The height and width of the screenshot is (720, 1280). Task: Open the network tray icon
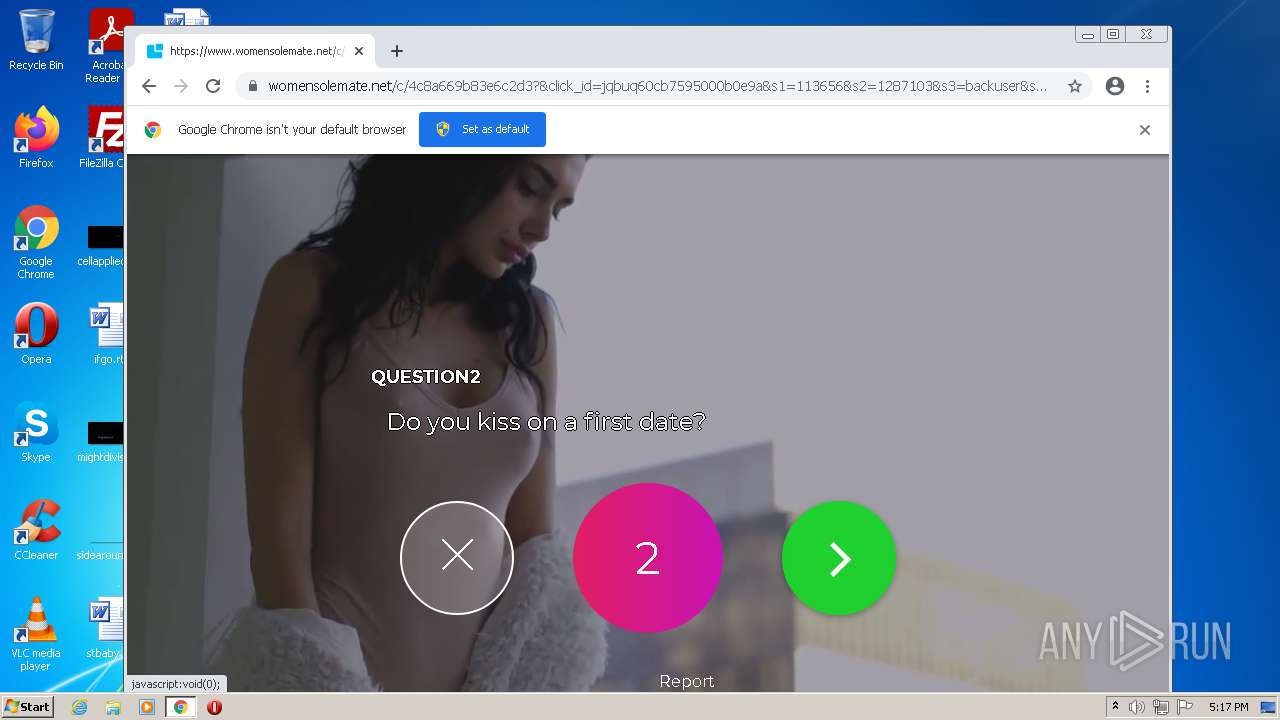click(1161, 707)
